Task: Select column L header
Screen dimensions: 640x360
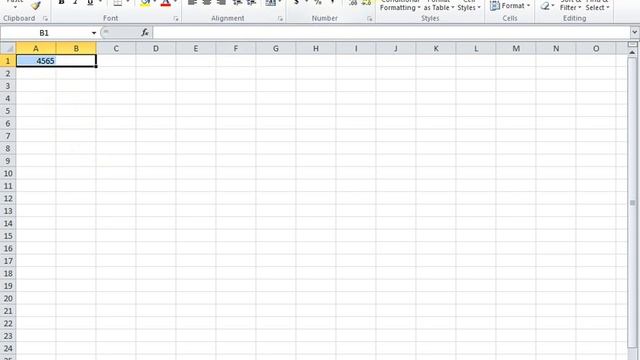Action: coord(476,49)
